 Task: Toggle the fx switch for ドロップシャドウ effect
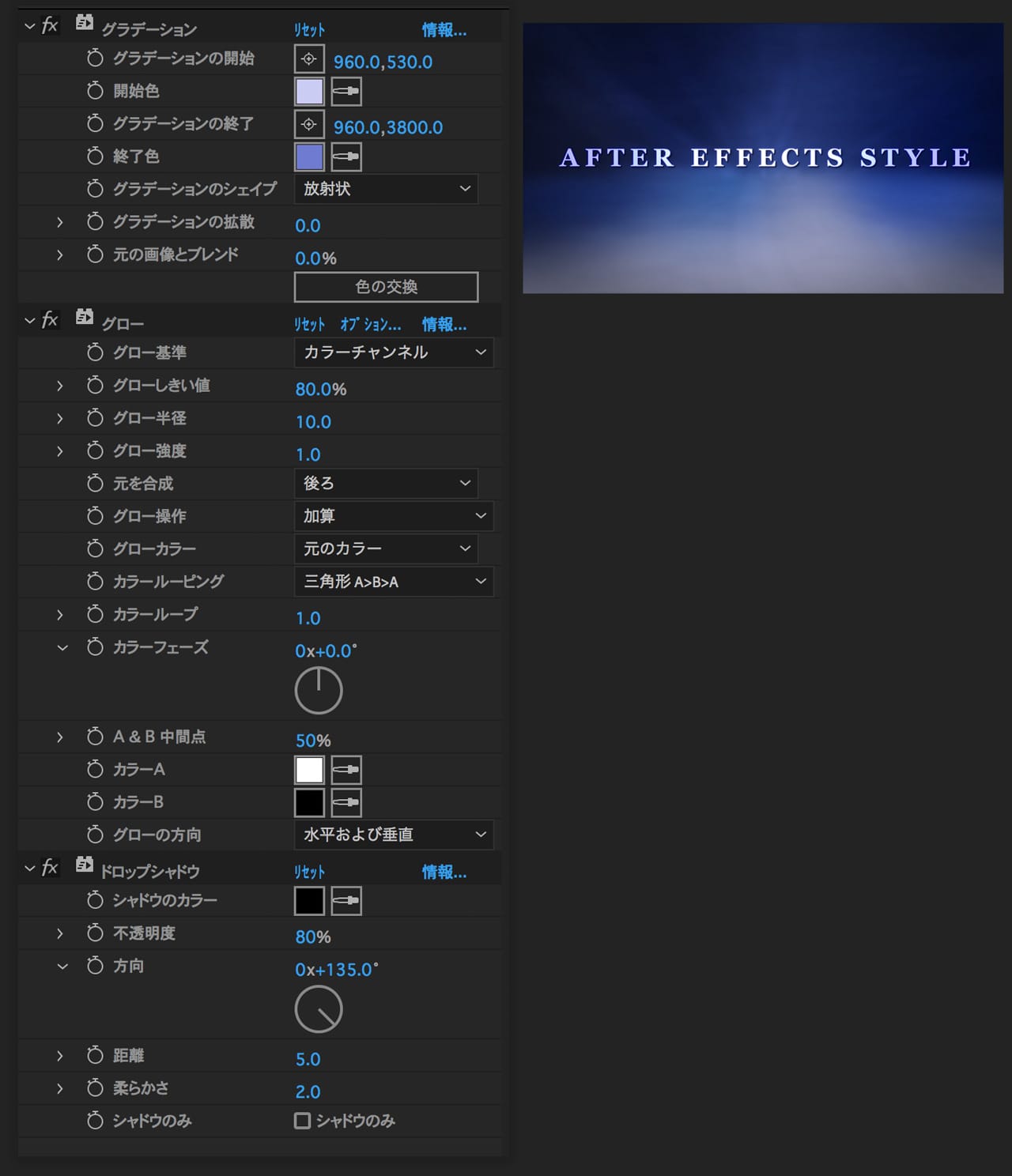coord(50,868)
